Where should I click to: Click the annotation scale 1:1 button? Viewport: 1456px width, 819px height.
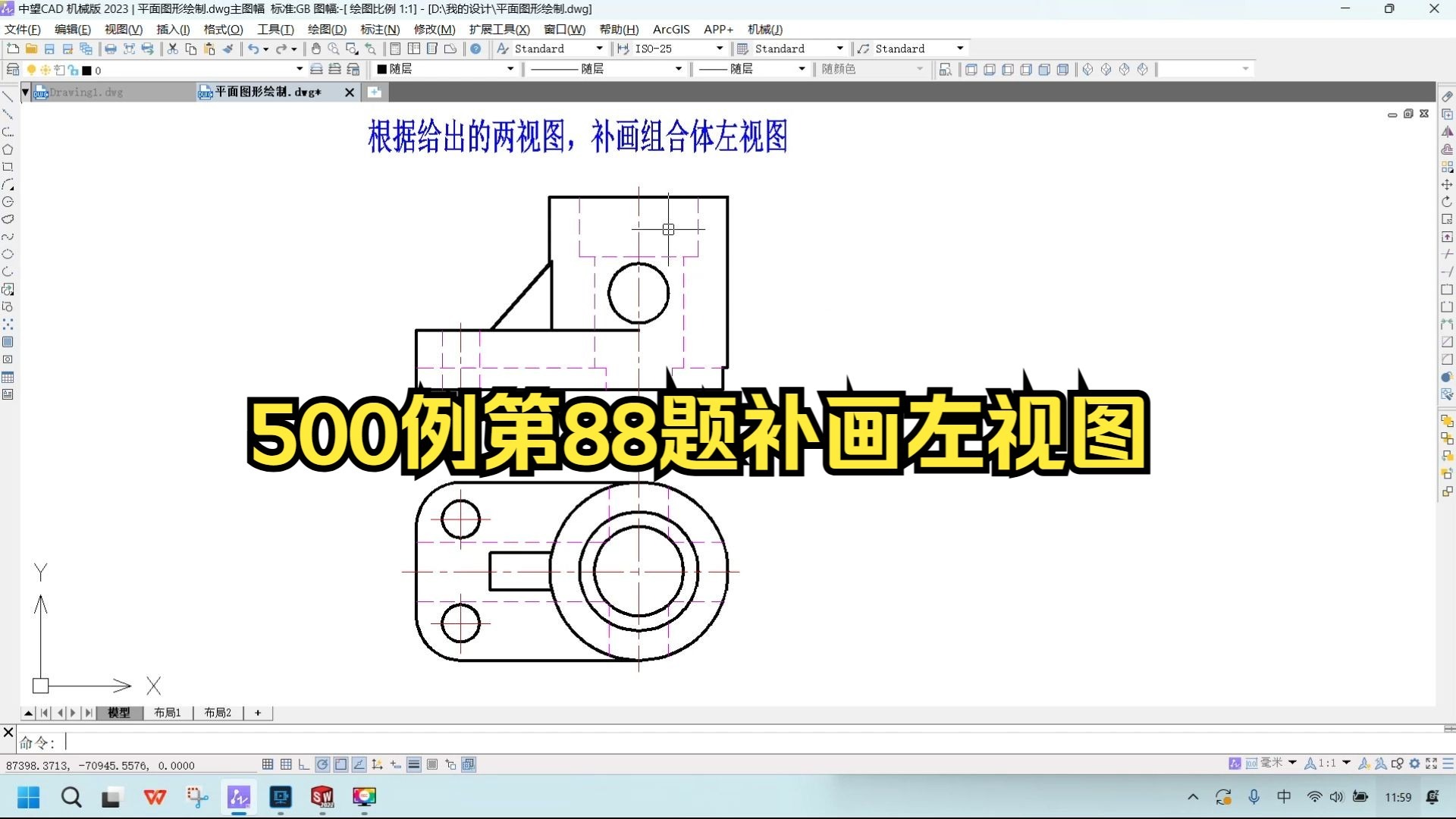1326,764
